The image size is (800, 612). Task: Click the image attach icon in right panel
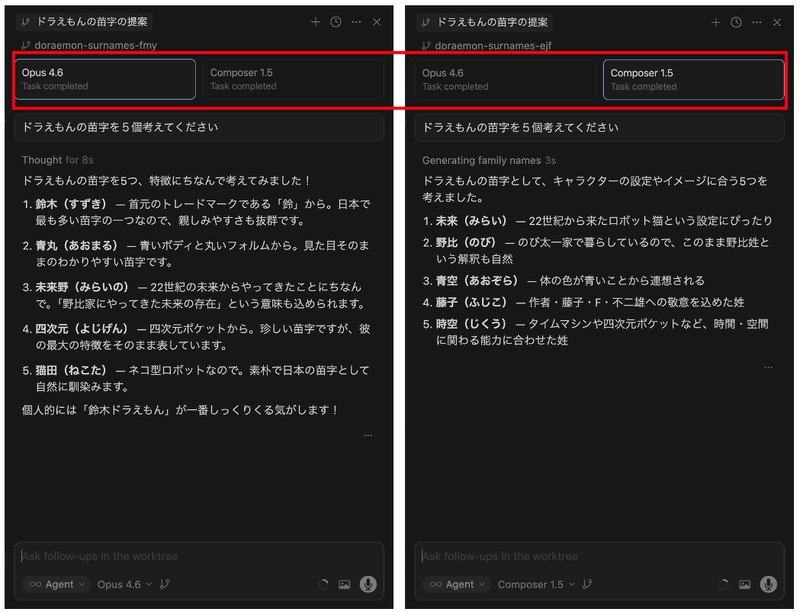(x=744, y=584)
